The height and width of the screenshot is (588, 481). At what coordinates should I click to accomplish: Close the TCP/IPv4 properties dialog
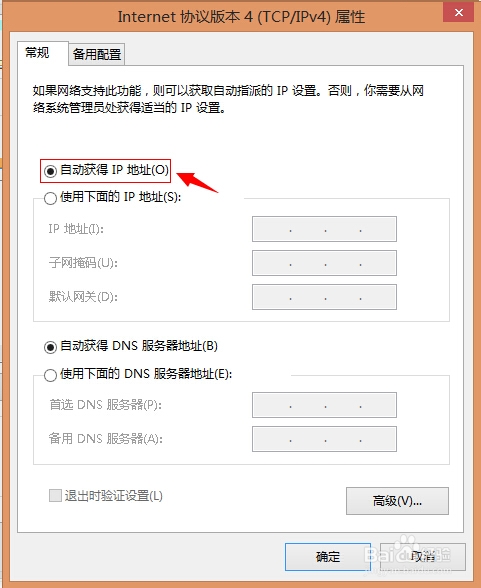(x=459, y=12)
